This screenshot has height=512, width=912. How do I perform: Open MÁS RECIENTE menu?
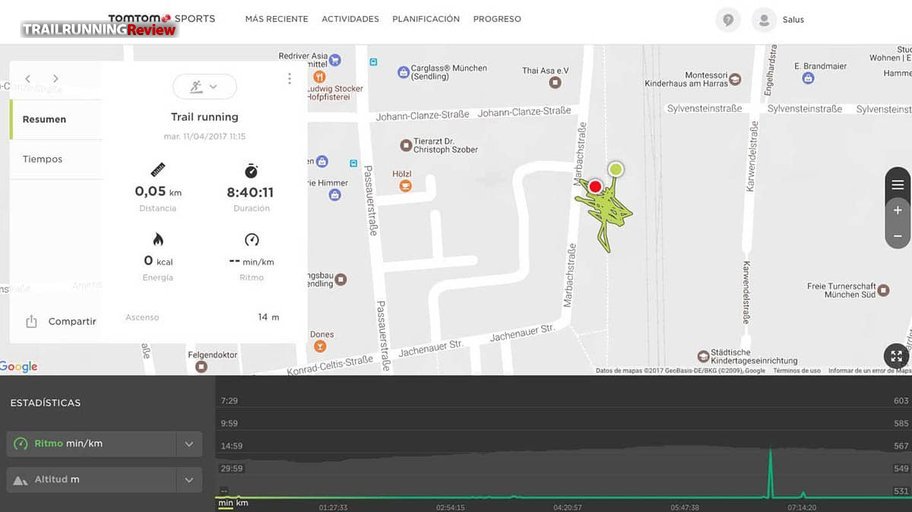click(x=277, y=19)
